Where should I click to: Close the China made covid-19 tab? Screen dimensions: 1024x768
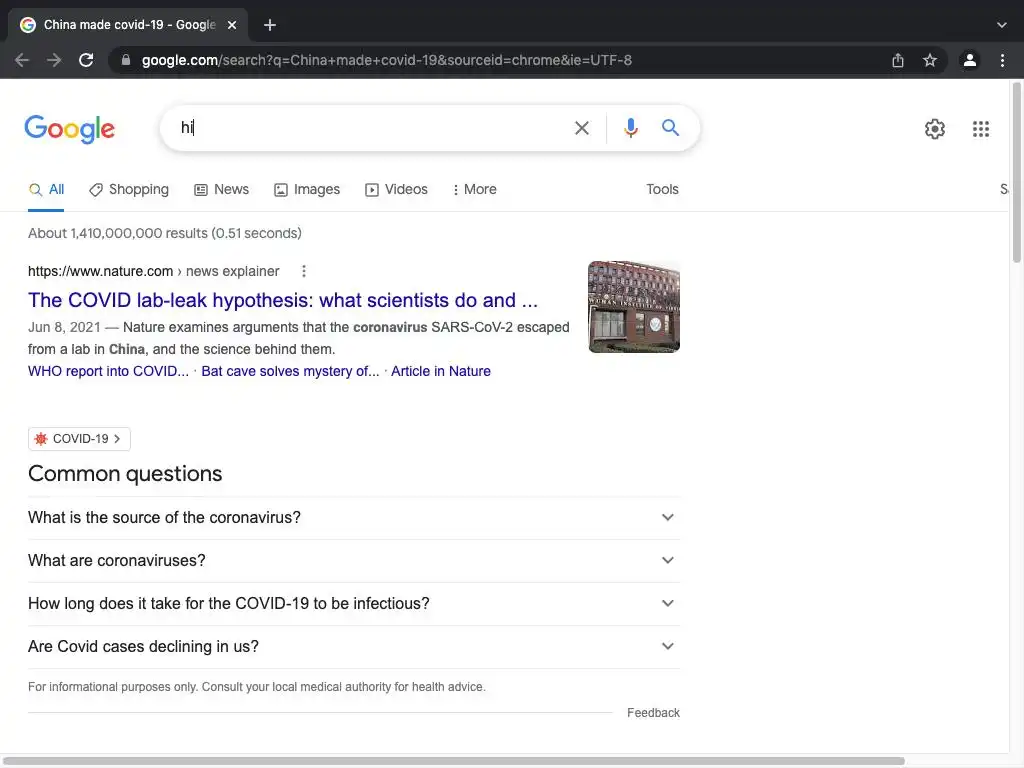coord(232,25)
